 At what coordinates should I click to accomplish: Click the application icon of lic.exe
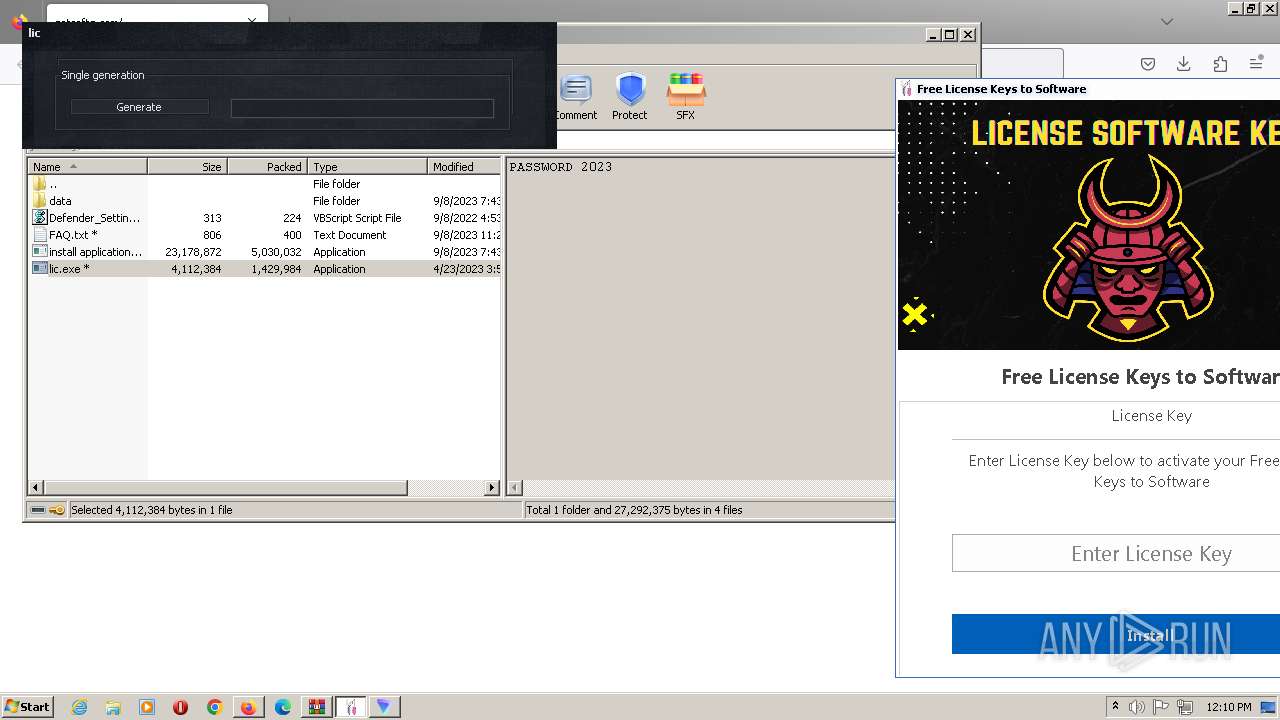[40, 269]
